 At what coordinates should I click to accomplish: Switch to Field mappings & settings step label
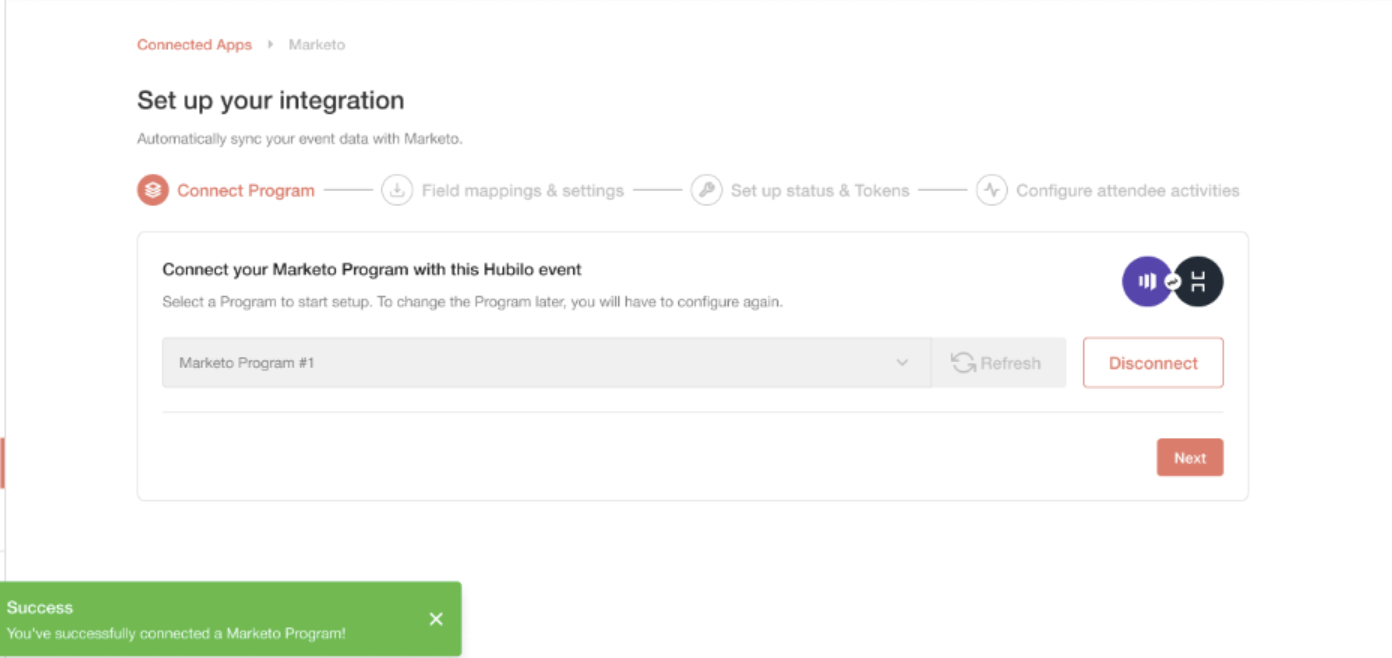(x=523, y=190)
